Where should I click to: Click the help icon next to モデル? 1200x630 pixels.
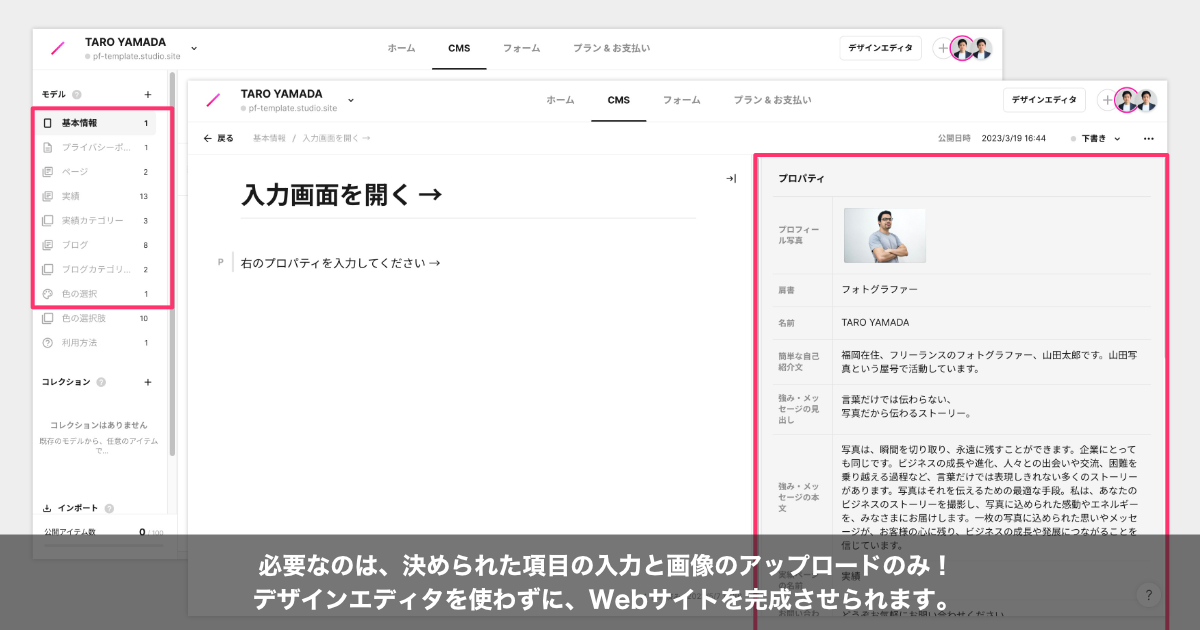(x=77, y=95)
